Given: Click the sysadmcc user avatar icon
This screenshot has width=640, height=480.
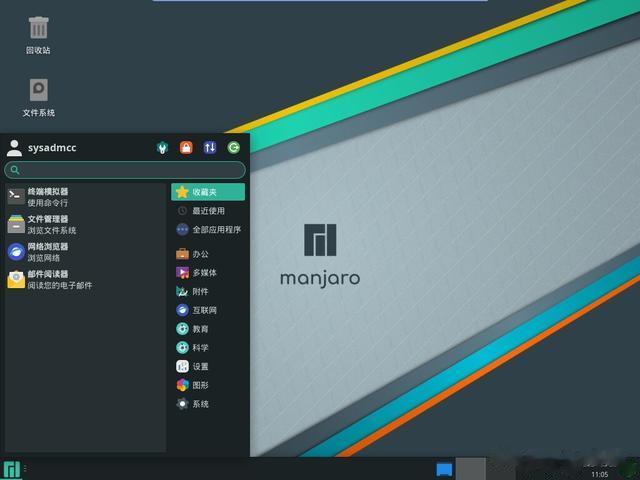Looking at the screenshot, I should pos(14,148).
